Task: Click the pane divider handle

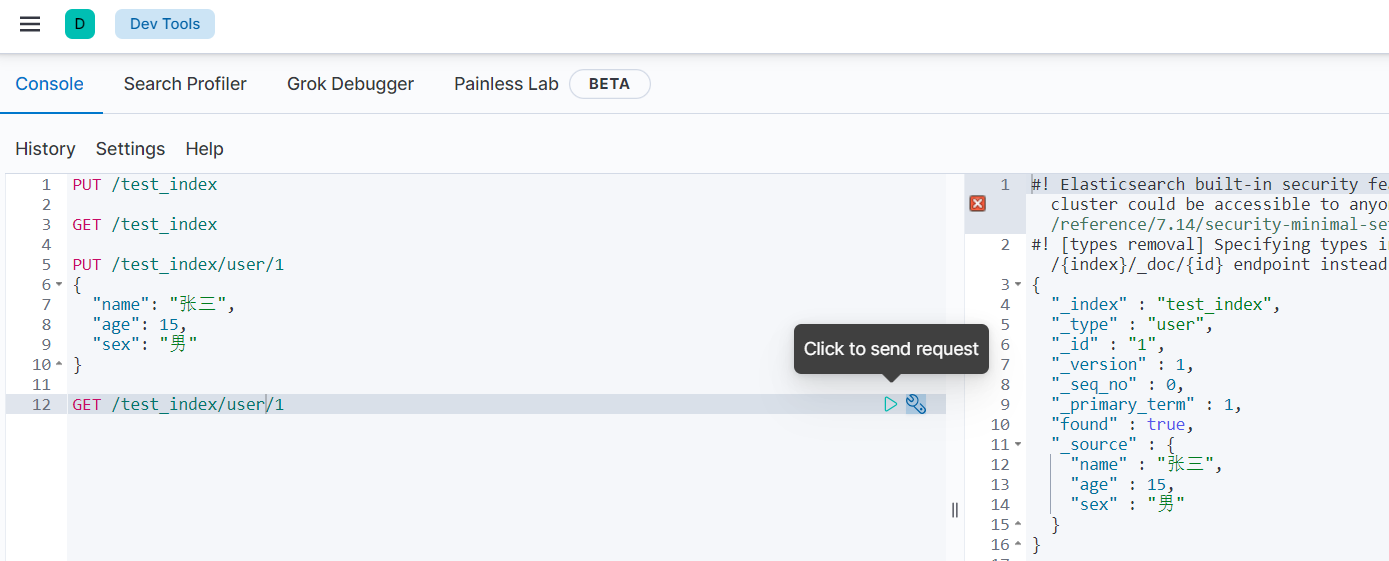Action: [955, 510]
